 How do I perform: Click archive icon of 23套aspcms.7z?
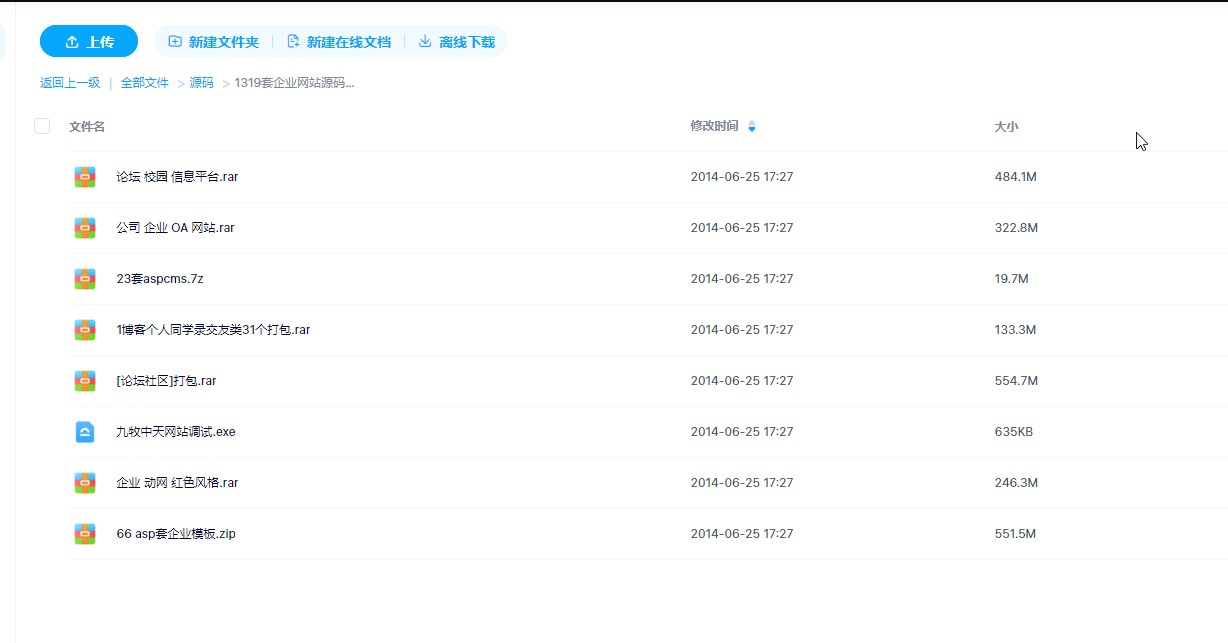85,279
